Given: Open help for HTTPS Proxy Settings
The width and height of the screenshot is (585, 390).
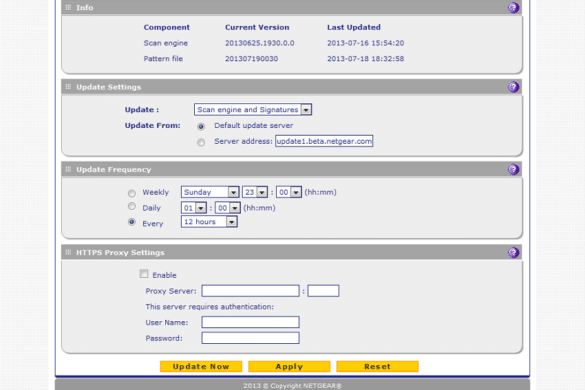Looking at the screenshot, I should click(513, 252).
